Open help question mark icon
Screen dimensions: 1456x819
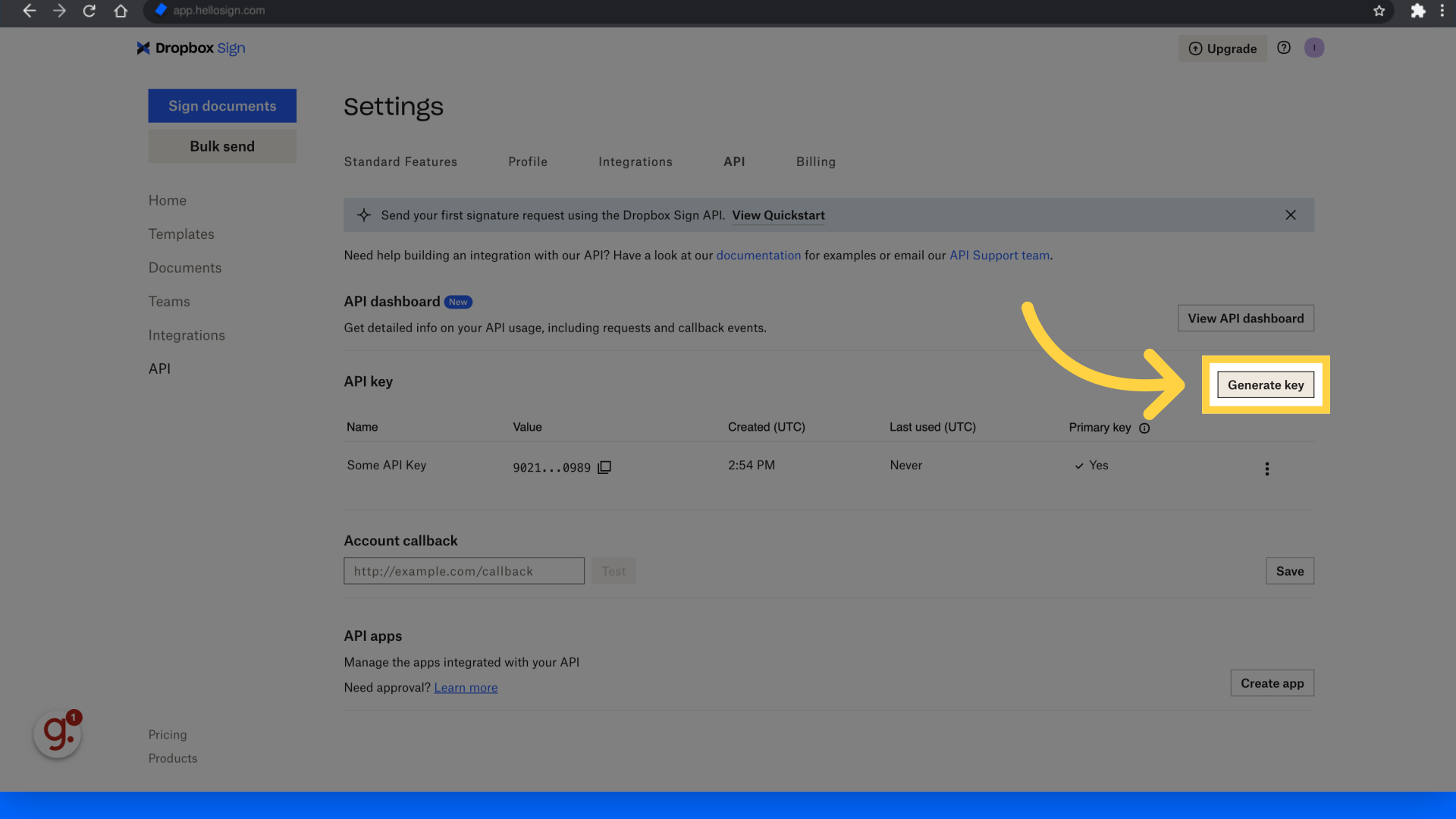pyautogui.click(x=1283, y=48)
